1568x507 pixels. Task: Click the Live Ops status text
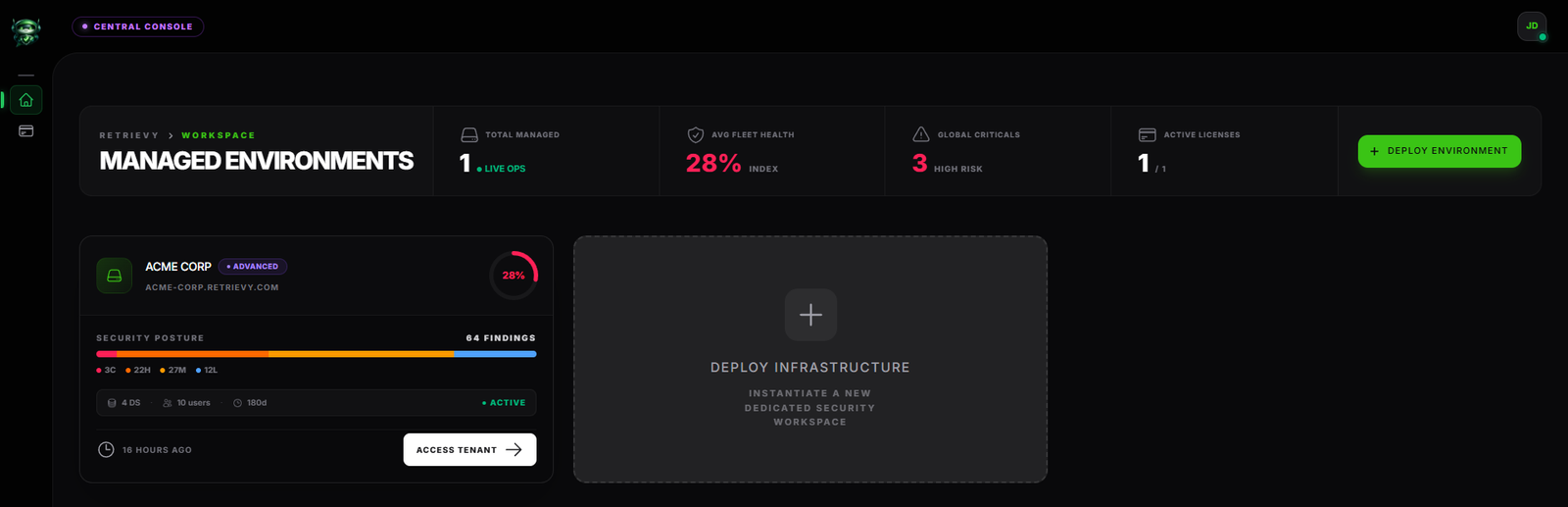(502, 169)
